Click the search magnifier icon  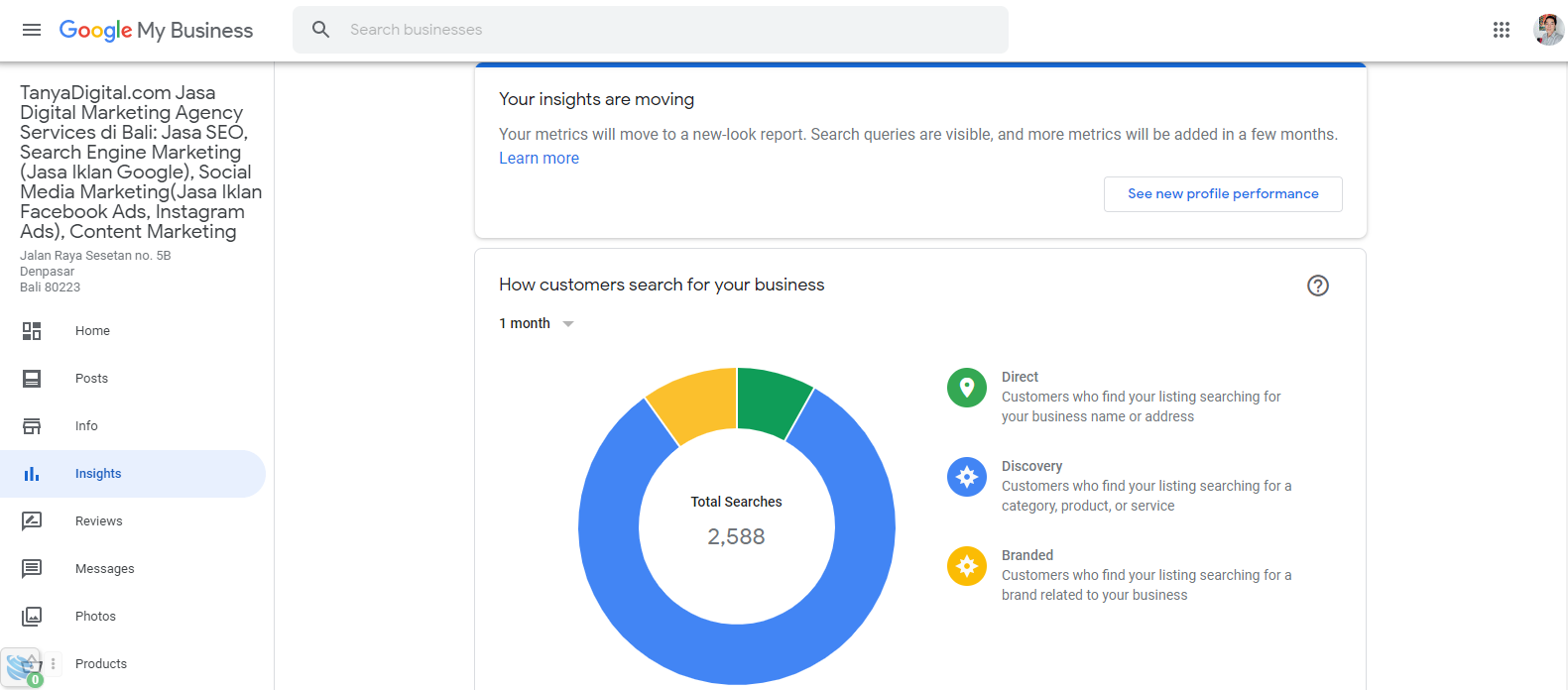[x=320, y=30]
